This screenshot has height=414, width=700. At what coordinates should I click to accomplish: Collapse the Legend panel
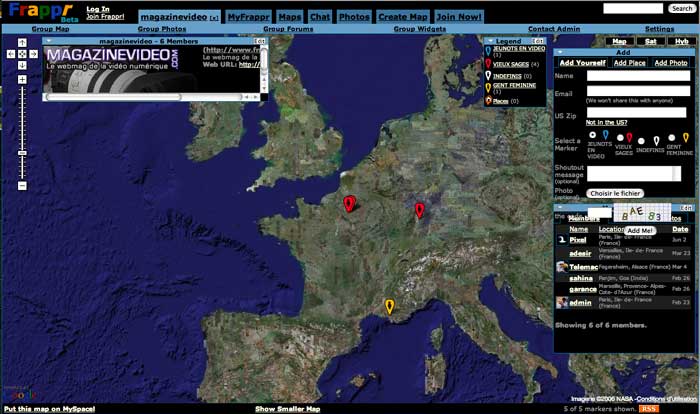[x=490, y=41]
